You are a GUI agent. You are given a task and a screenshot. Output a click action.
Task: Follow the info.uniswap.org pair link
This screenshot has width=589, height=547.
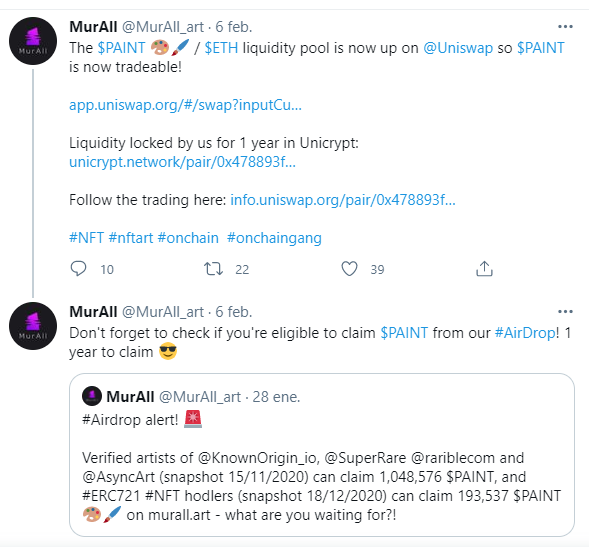tap(343, 200)
